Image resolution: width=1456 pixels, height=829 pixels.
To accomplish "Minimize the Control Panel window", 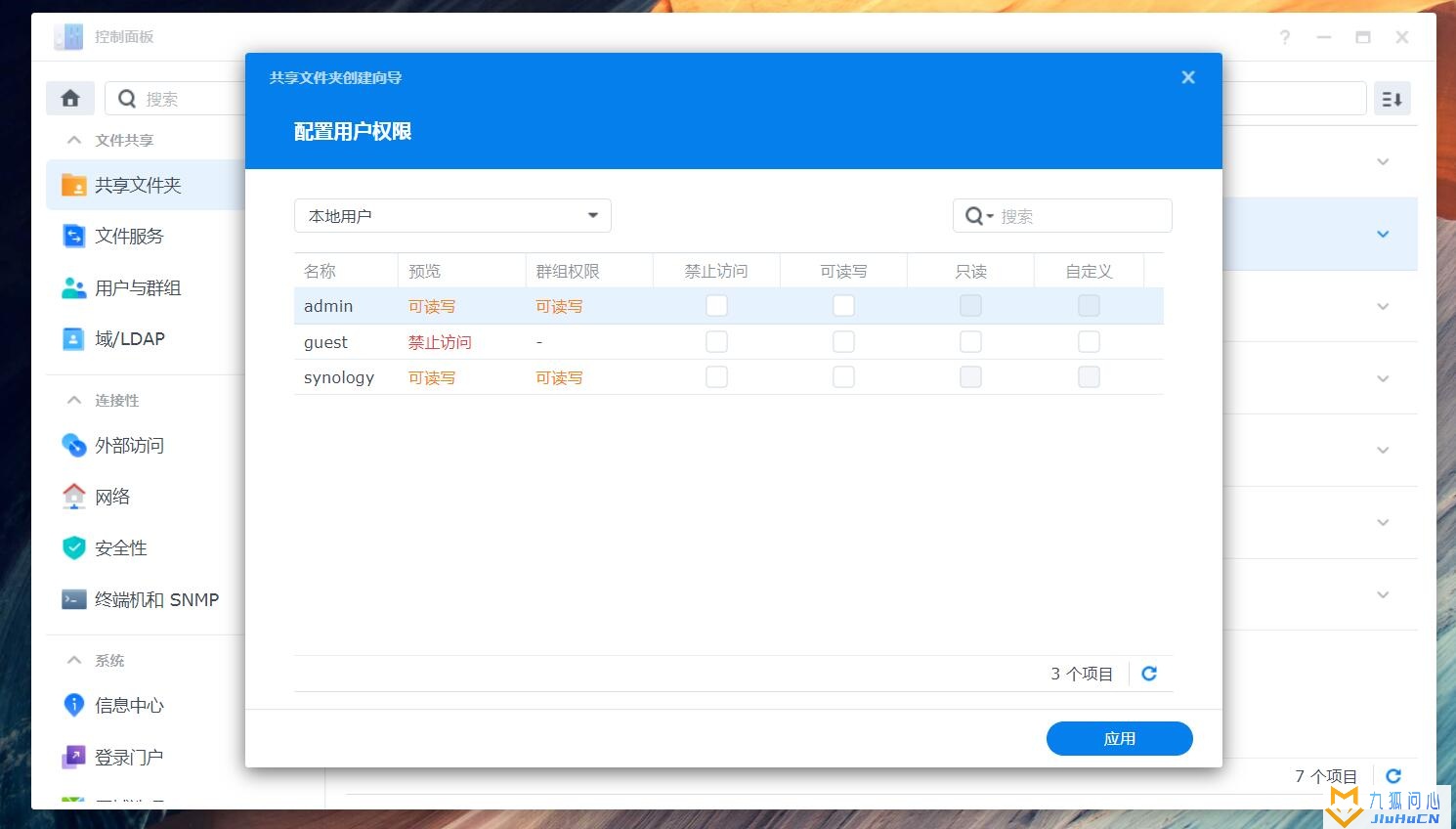I will coord(1324,37).
